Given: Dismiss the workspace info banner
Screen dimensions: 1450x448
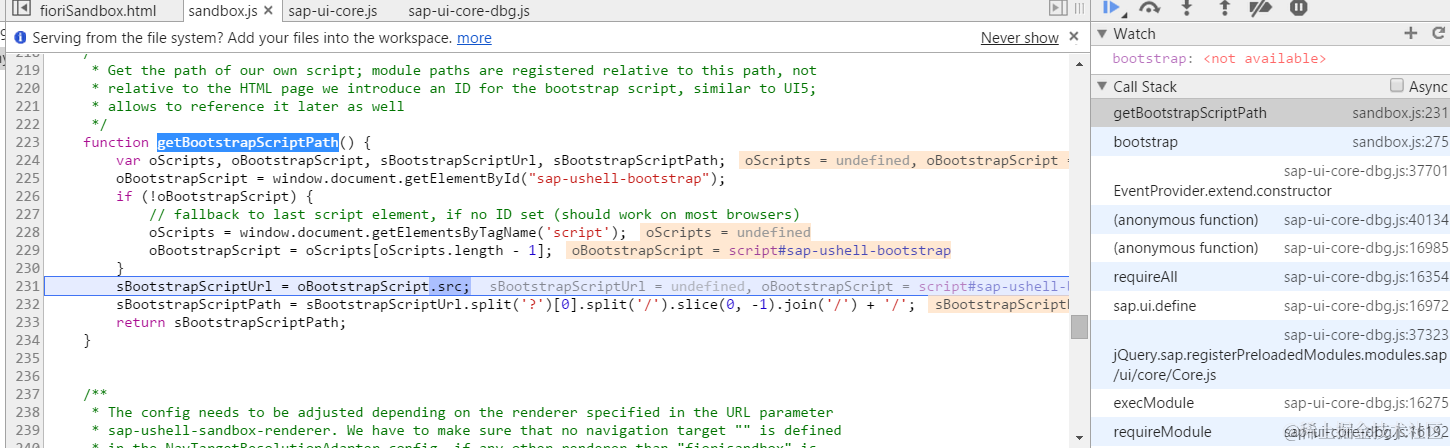Looking at the screenshot, I should pyautogui.click(x=1074, y=37).
